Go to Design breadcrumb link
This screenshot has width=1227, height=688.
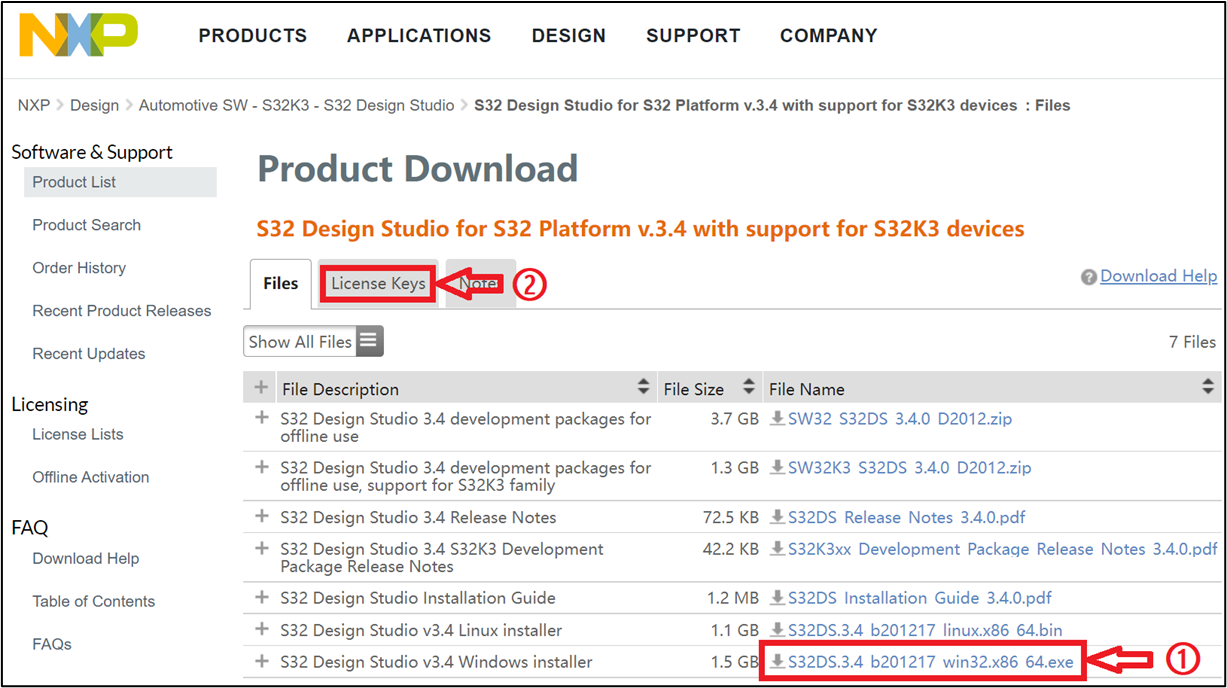click(x=95, y=105)
